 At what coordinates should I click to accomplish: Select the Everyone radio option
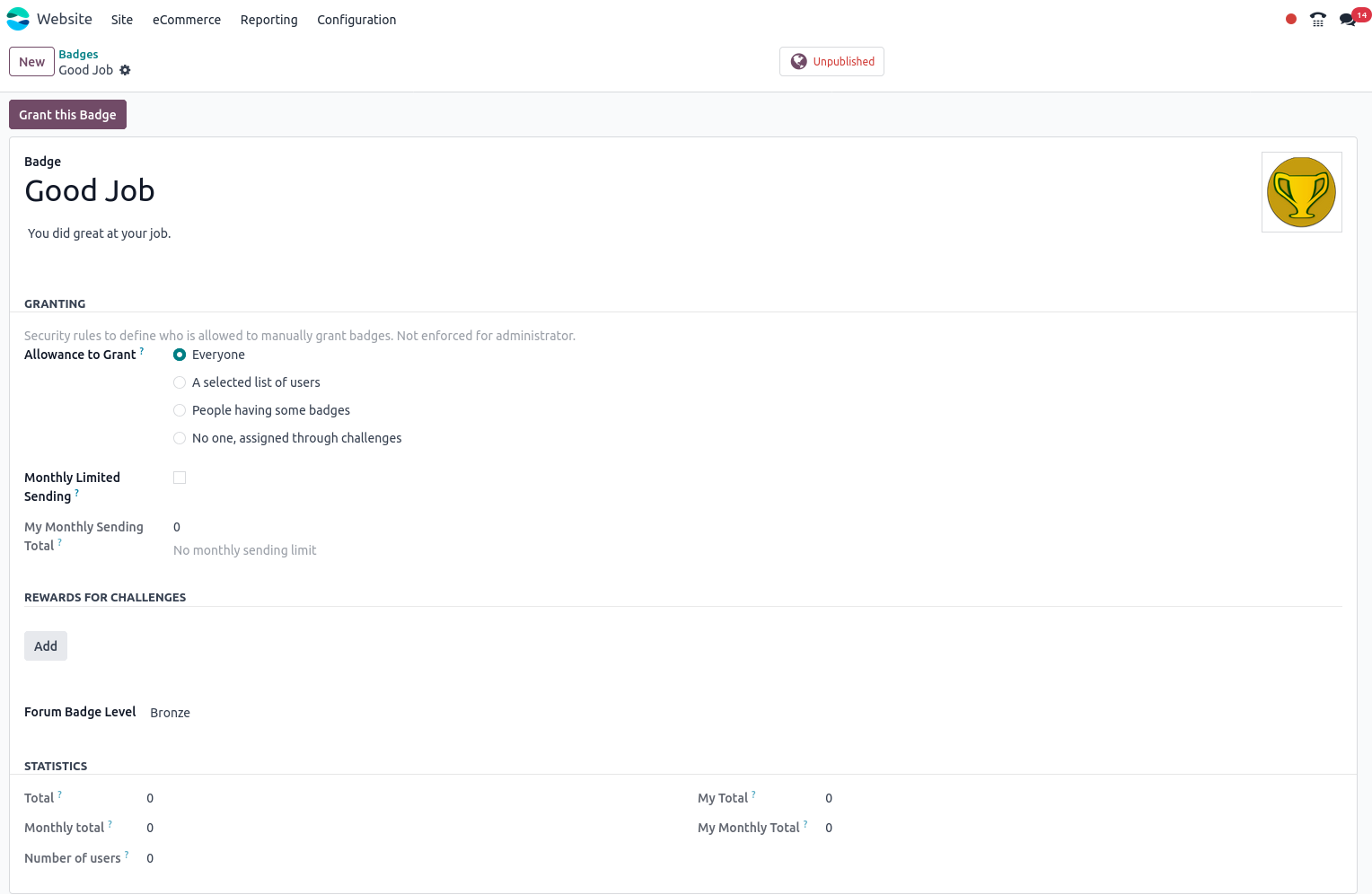point(180,355)
